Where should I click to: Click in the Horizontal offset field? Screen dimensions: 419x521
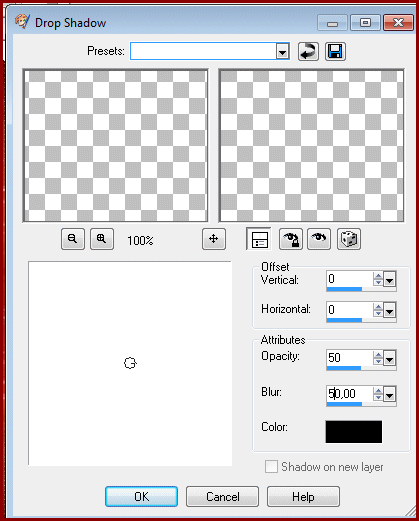pyautogui.click(x=350, y=310)
